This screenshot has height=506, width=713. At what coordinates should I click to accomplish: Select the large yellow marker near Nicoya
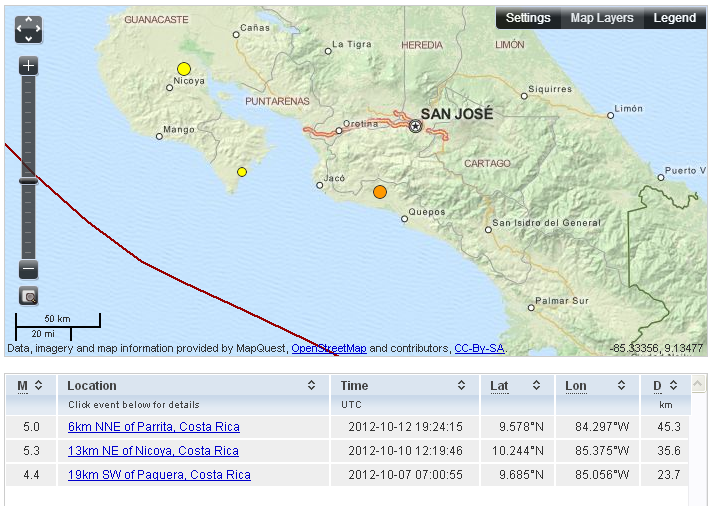pos(184,69)
